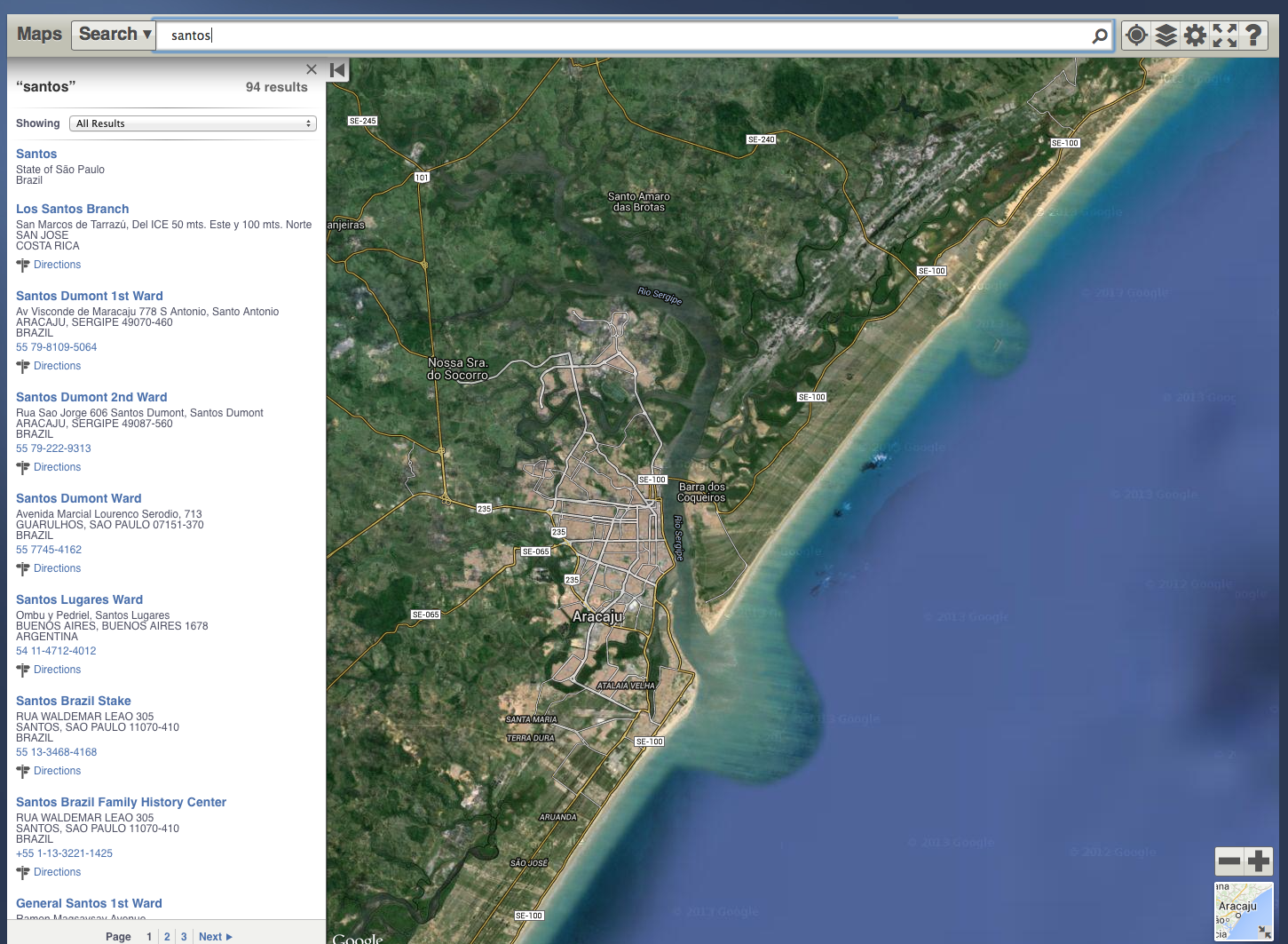Open the Search mode dropdown
This screenshot has width=1288, height=944.
pos(114,35)
